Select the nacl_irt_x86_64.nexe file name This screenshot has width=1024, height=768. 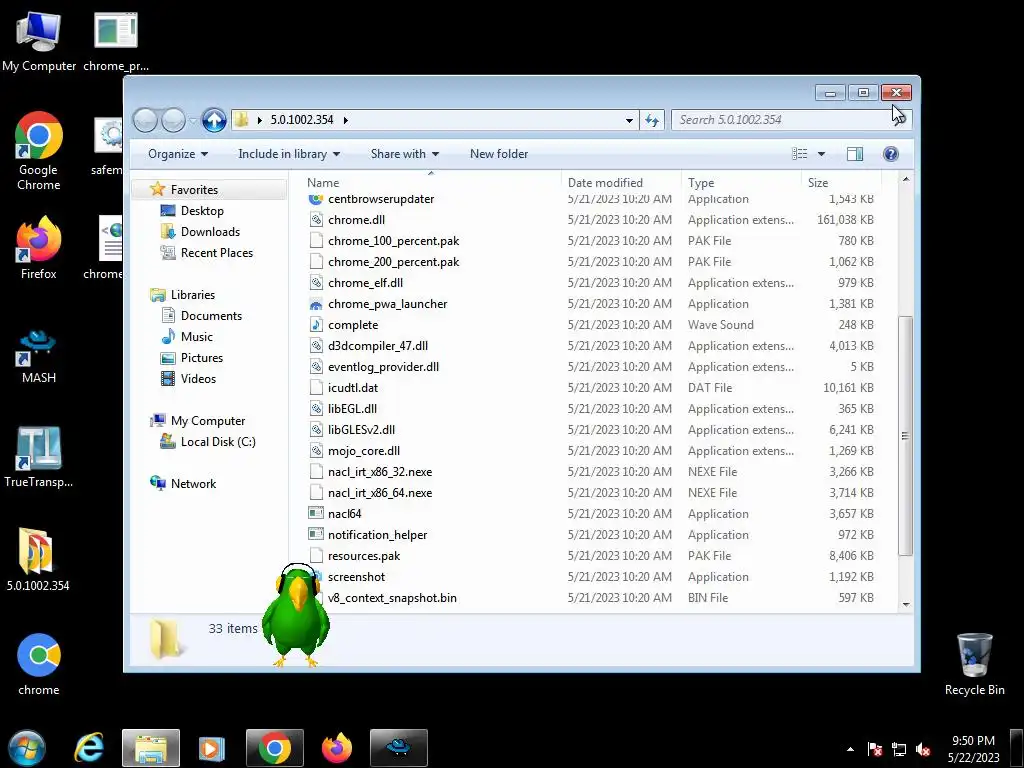point(380,493)
